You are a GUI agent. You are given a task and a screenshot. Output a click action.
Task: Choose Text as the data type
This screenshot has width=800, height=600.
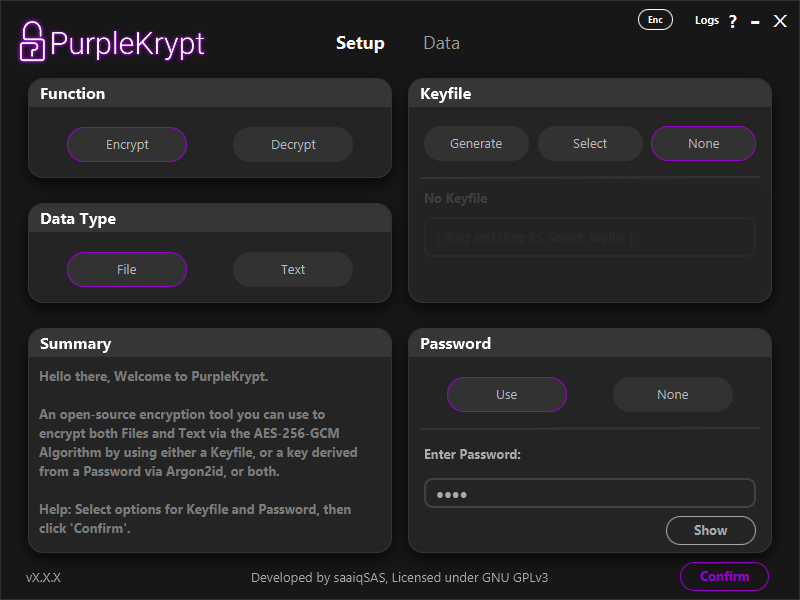coord(293,269)
